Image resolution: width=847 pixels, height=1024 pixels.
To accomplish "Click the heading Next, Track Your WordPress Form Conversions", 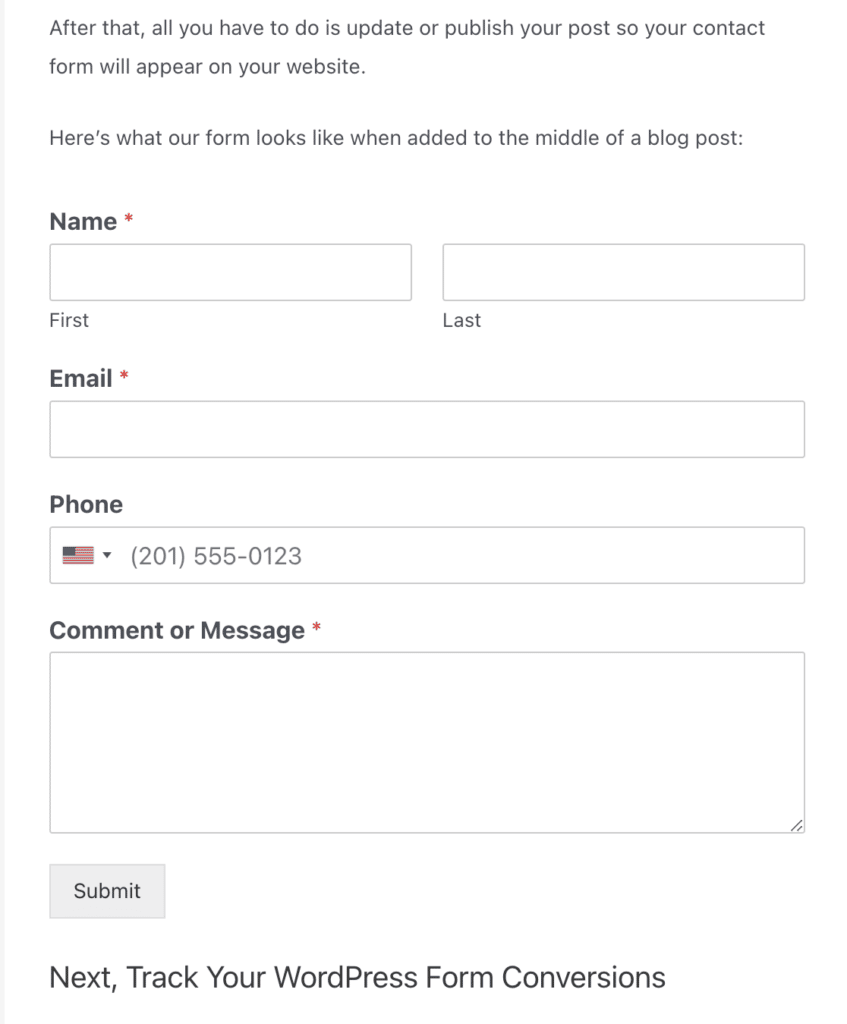I will pyautogui.click(x=356, y=977).
